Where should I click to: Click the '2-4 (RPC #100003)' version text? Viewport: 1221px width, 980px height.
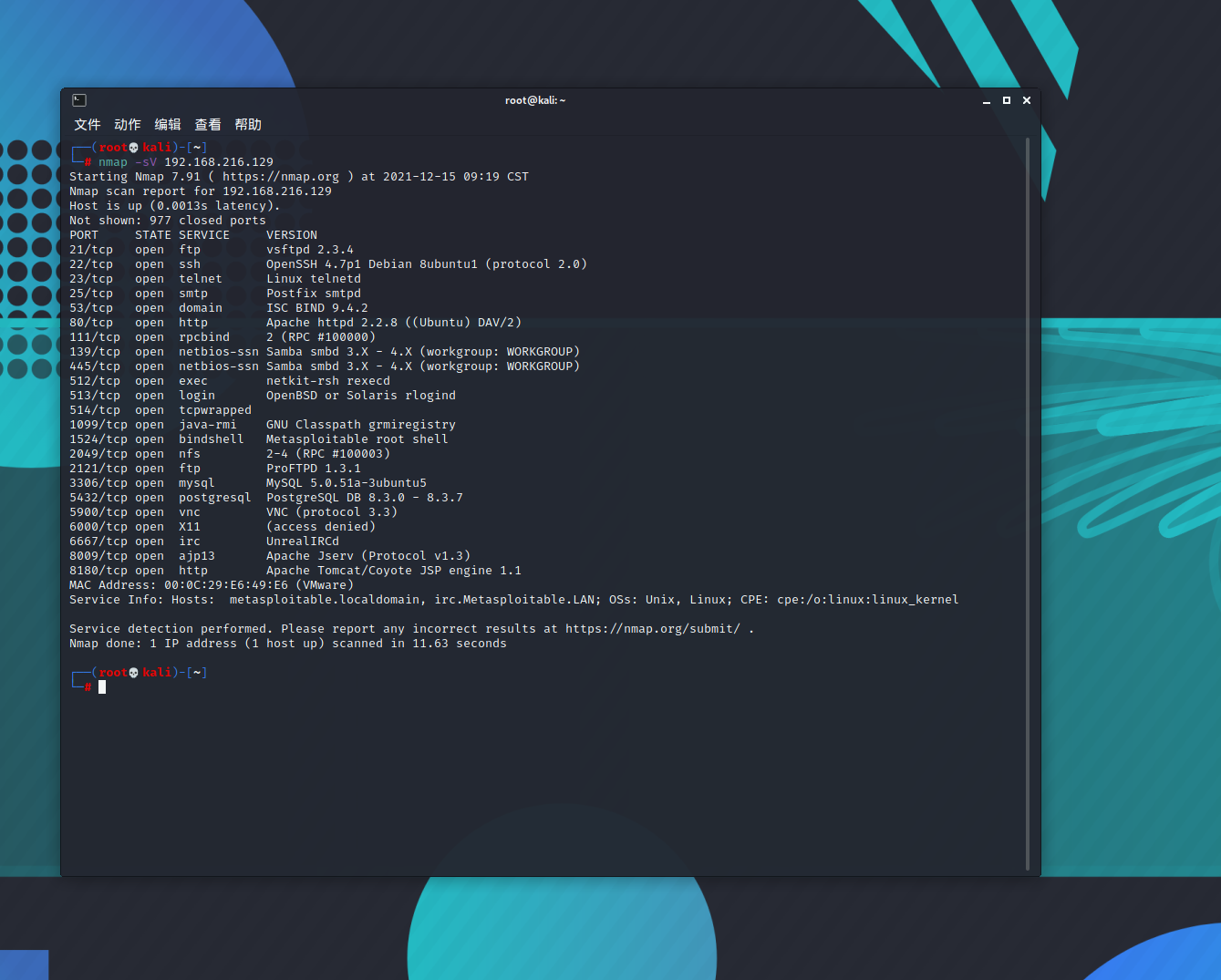coord(328,454)
